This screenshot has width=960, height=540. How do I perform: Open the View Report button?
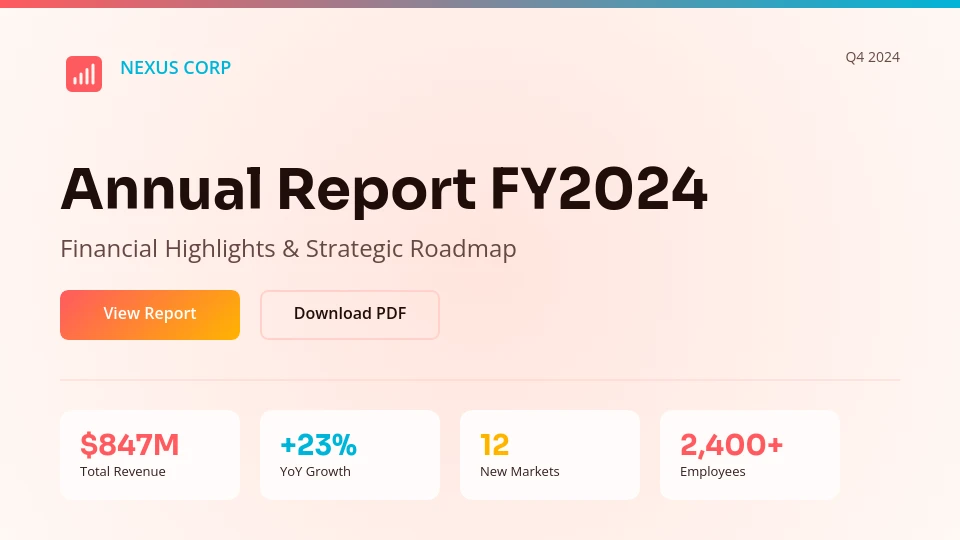150,314
